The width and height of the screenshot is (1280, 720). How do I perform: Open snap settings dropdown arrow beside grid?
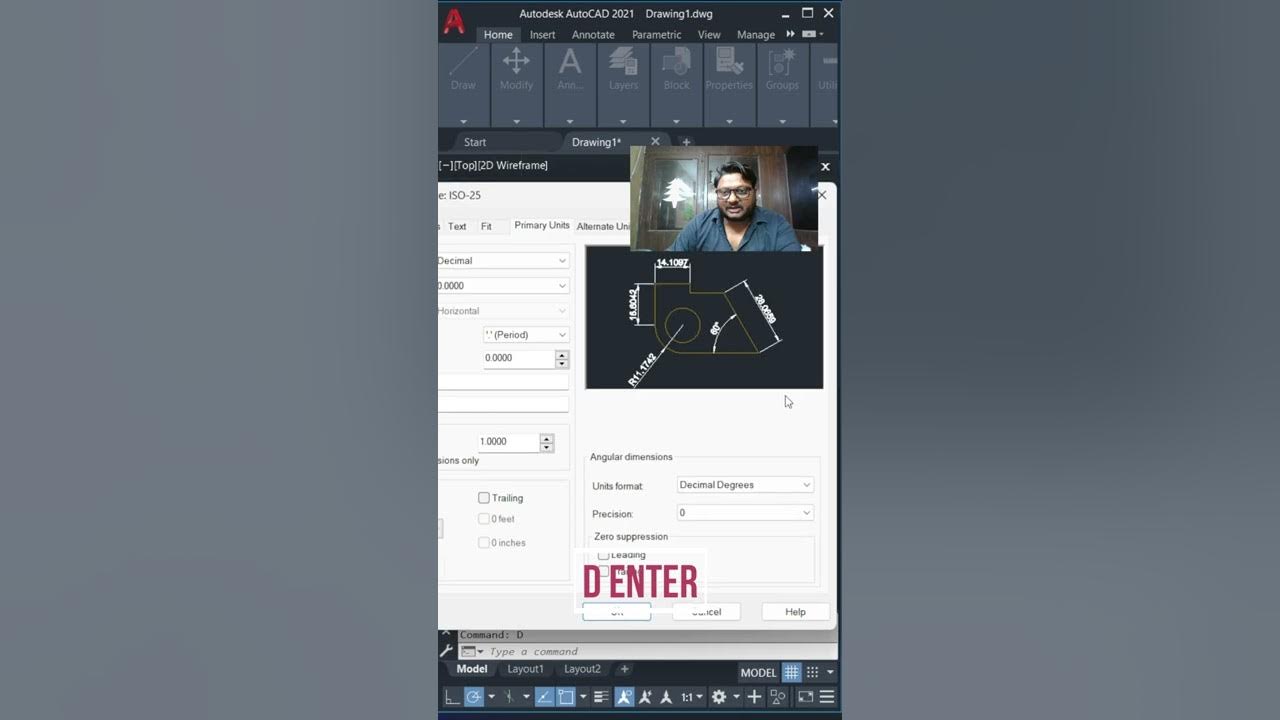pos(830,672)
